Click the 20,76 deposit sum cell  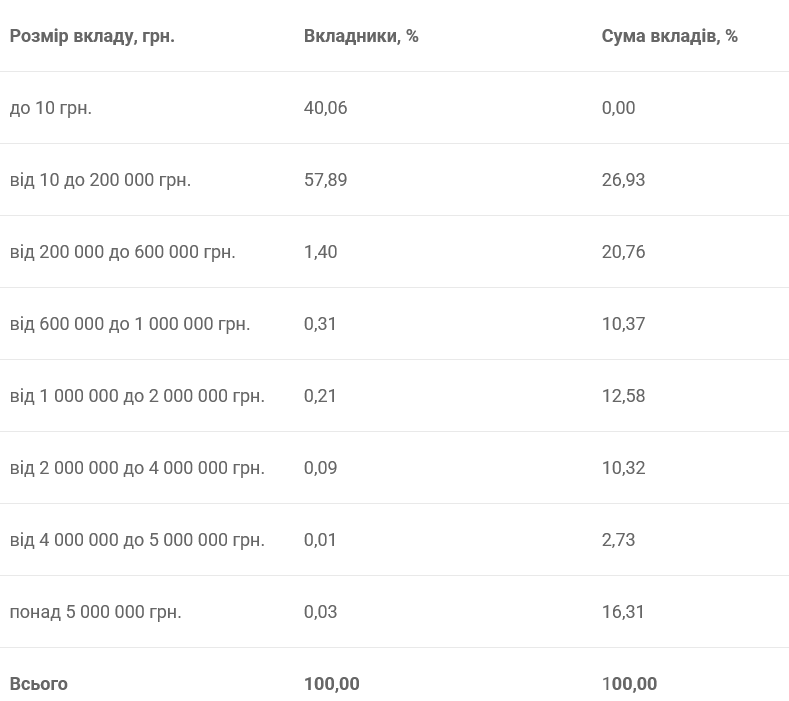tap(623, 252)
